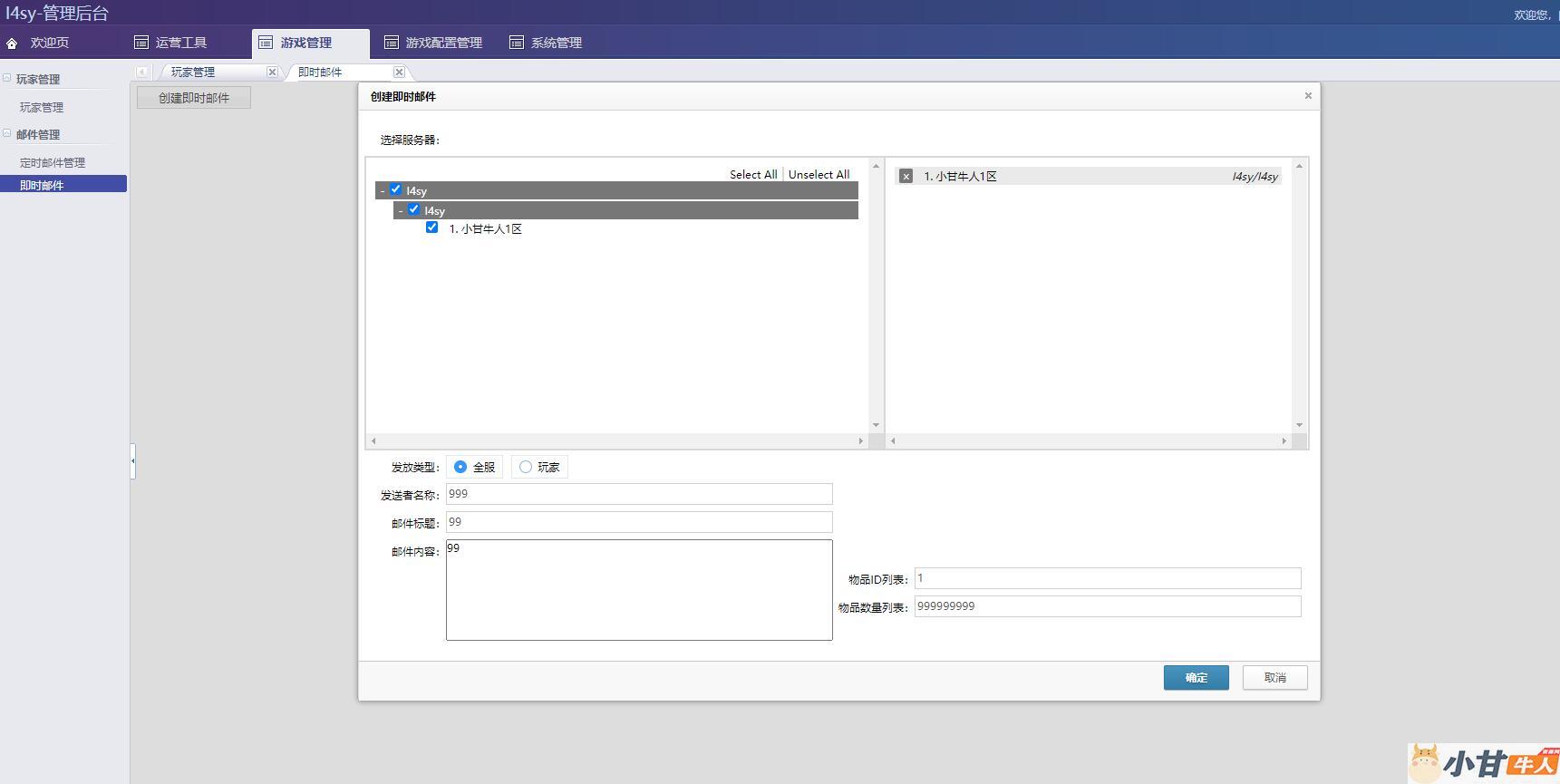Click the Unselect All link
This screenshot has width=1560, height=784.
coord(819,175)
